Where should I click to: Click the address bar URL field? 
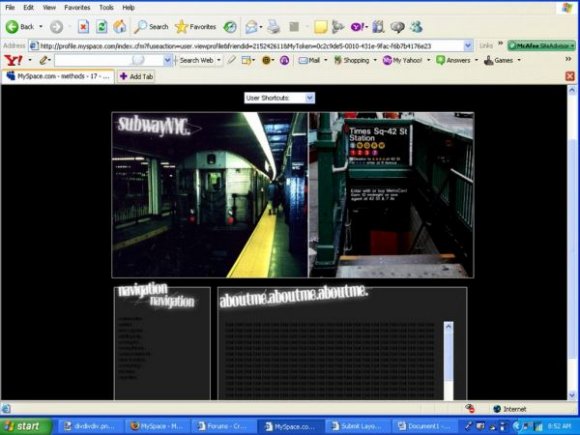point(246,46)
